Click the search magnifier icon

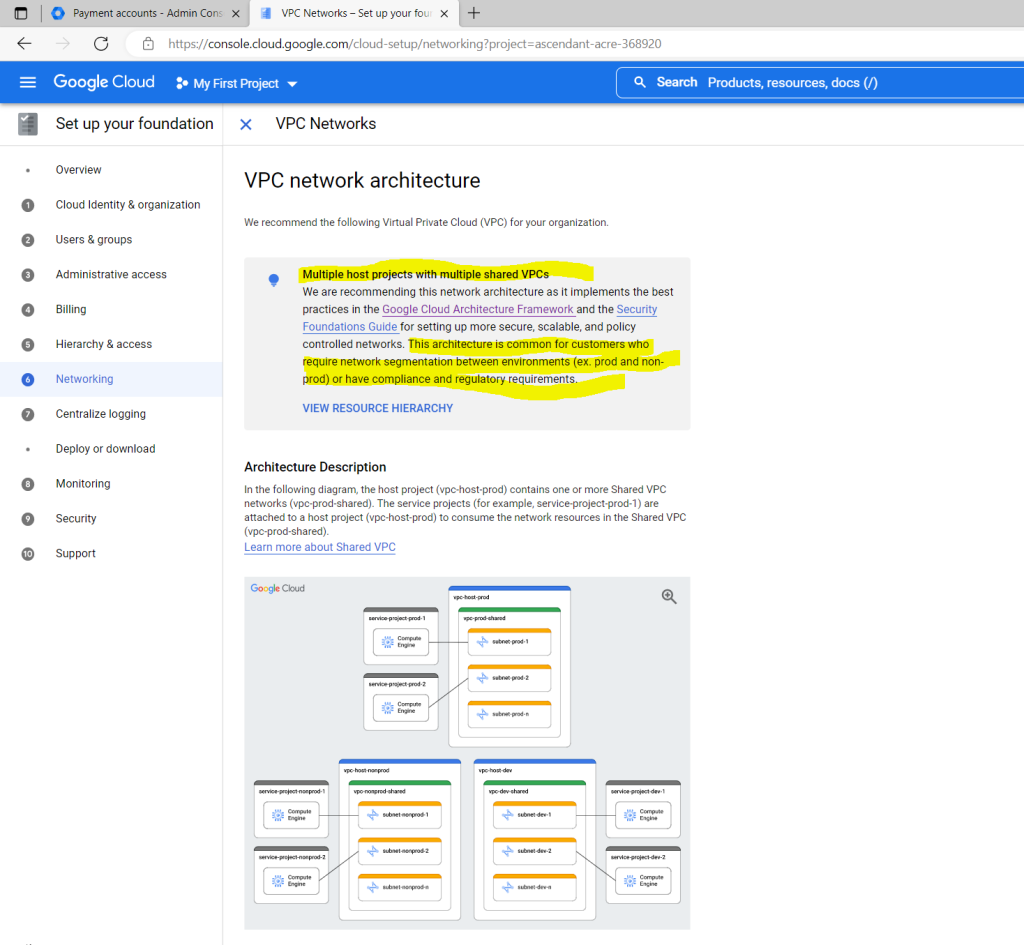[x=640, y=82]
